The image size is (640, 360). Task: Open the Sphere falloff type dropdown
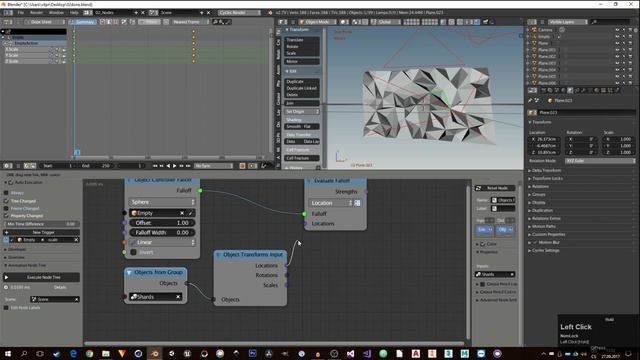click(x=162, y=202)
